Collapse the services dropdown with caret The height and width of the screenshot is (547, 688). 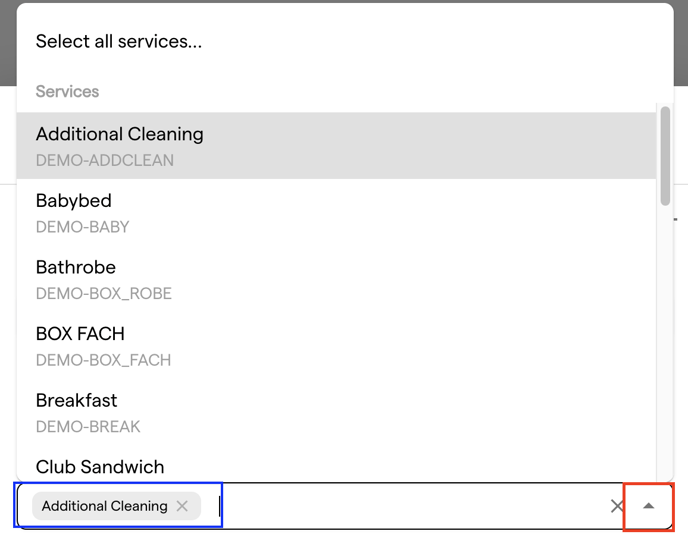click(649, 506)
